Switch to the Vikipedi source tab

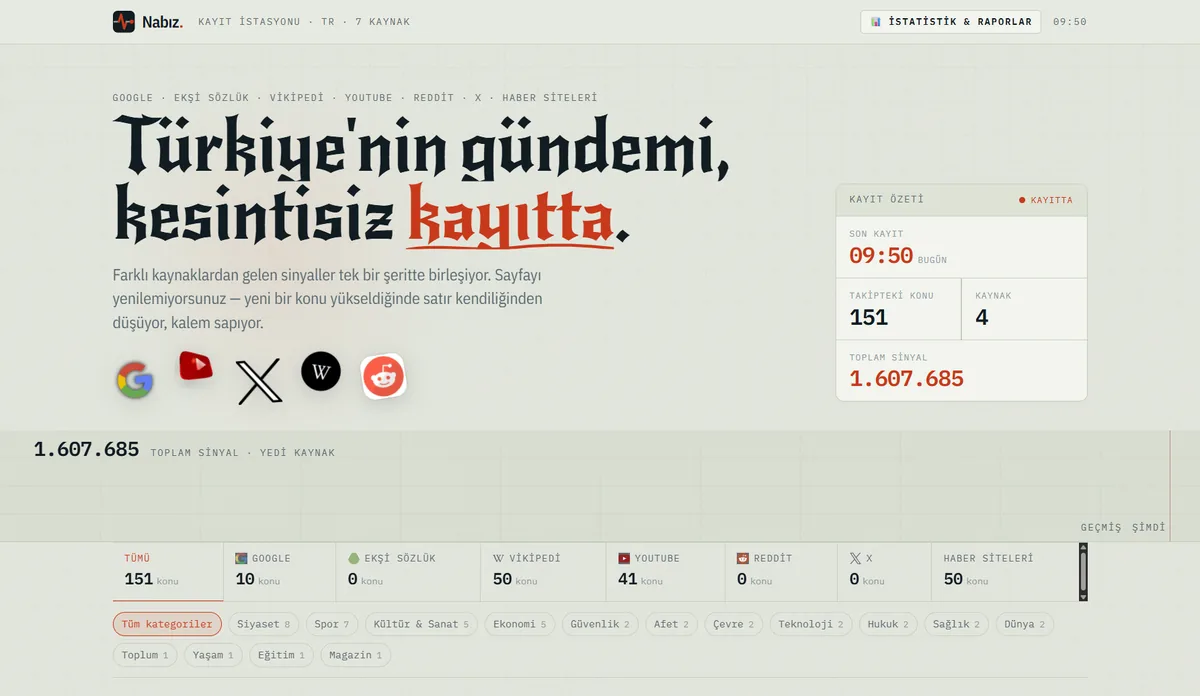point(543,571)
